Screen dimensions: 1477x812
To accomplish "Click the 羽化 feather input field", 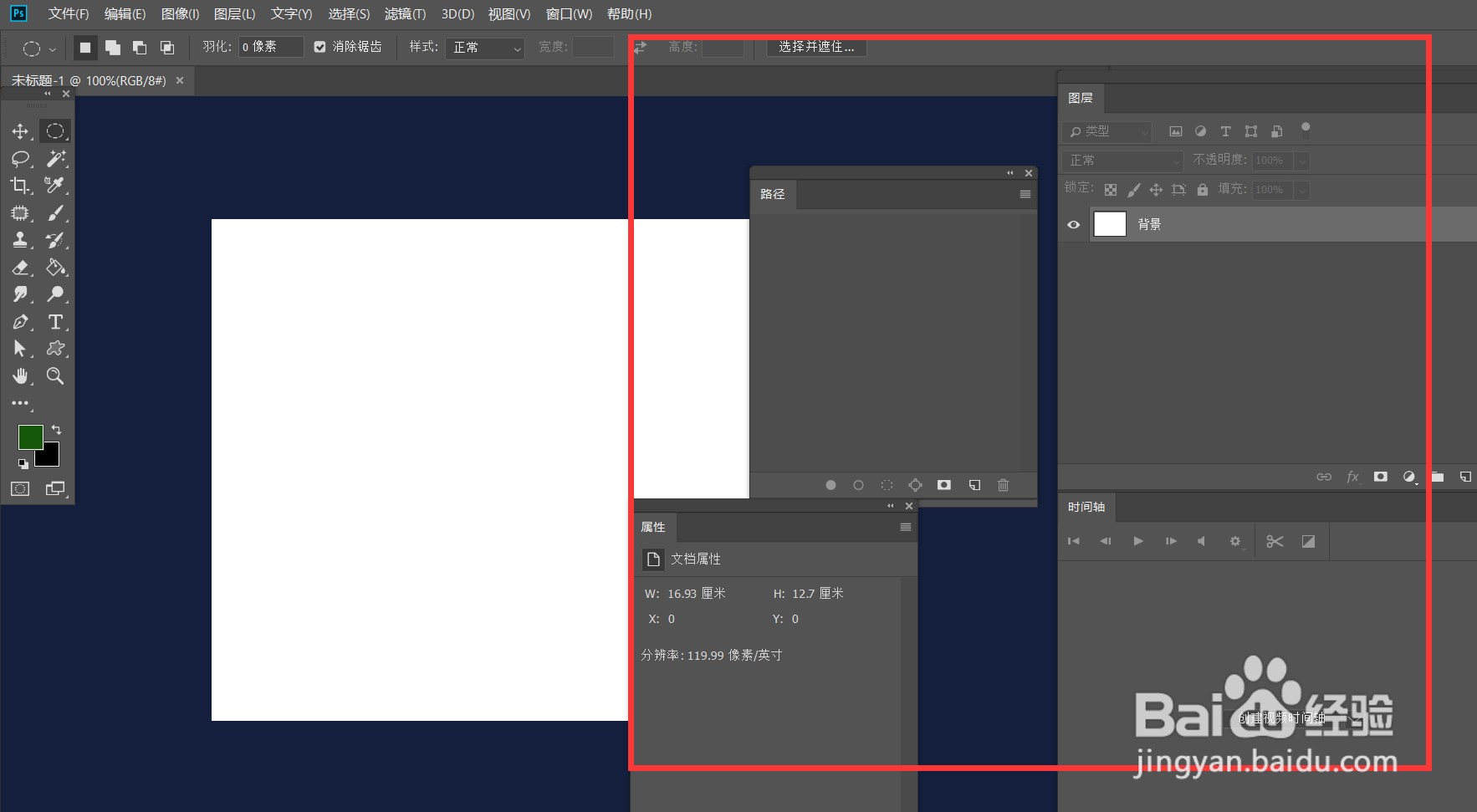I will pos(271,47).
